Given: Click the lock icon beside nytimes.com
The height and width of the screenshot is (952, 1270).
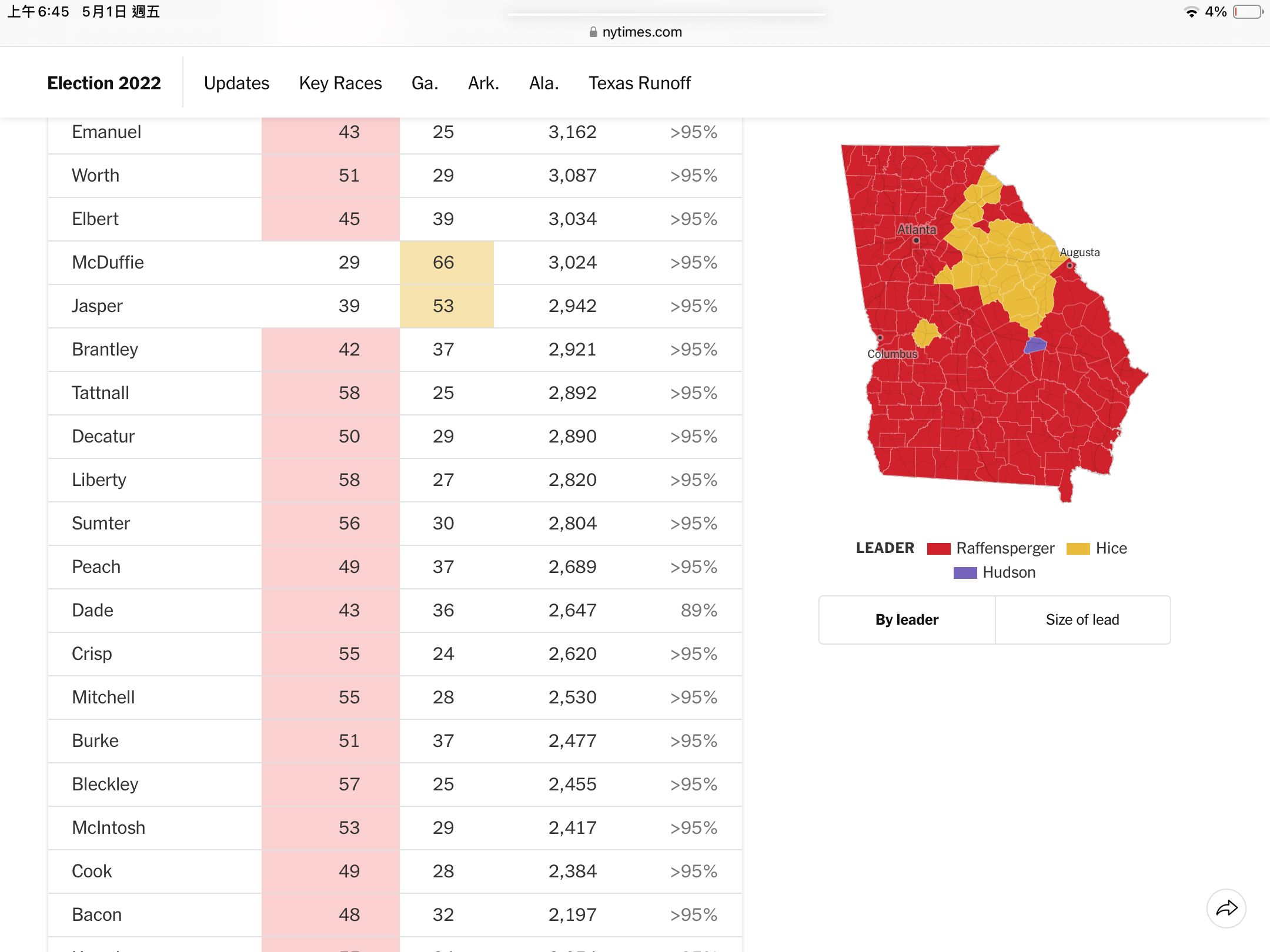Looking at the screenshot, I should (x=593, y=32).
